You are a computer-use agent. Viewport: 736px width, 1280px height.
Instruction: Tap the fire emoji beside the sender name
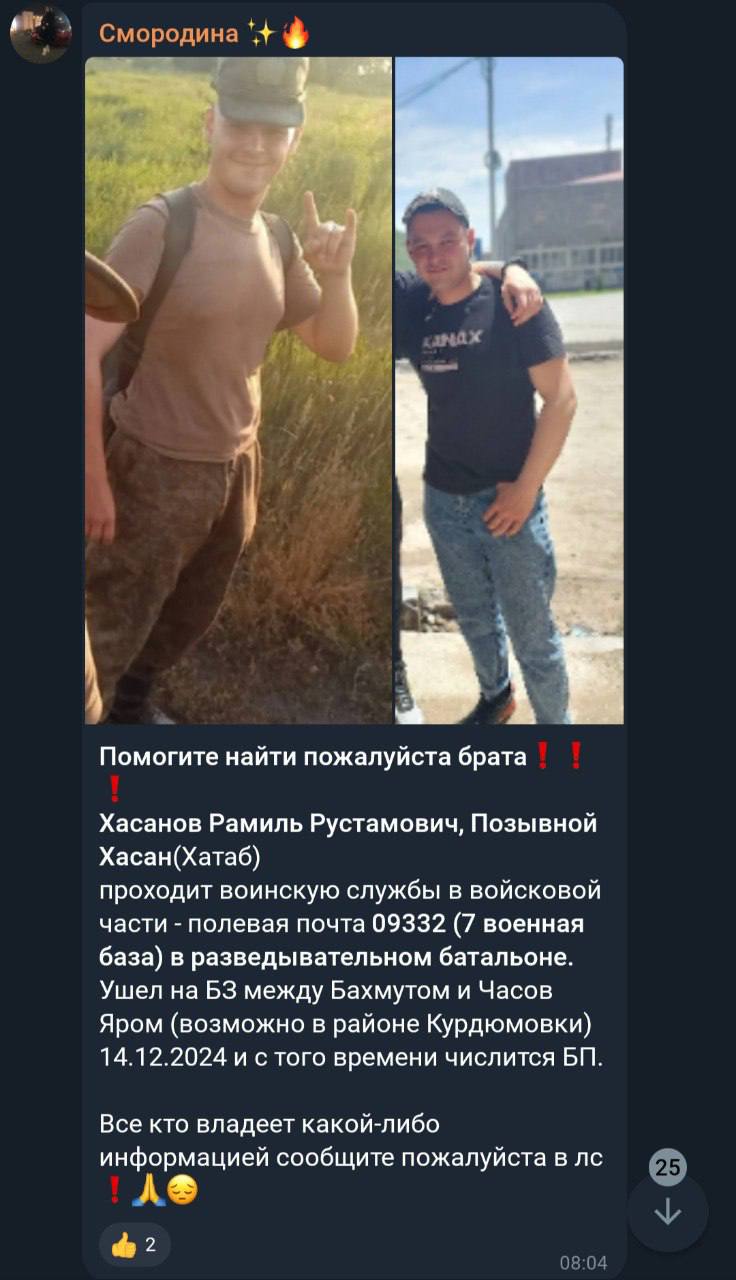click(x=295, y=34)
